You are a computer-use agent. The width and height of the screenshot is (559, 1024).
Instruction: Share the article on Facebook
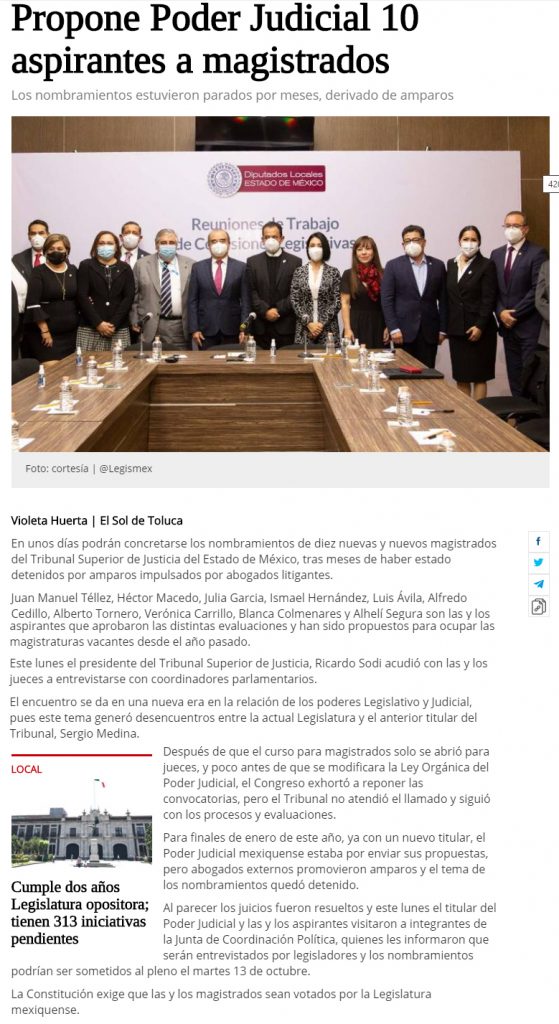538,541
